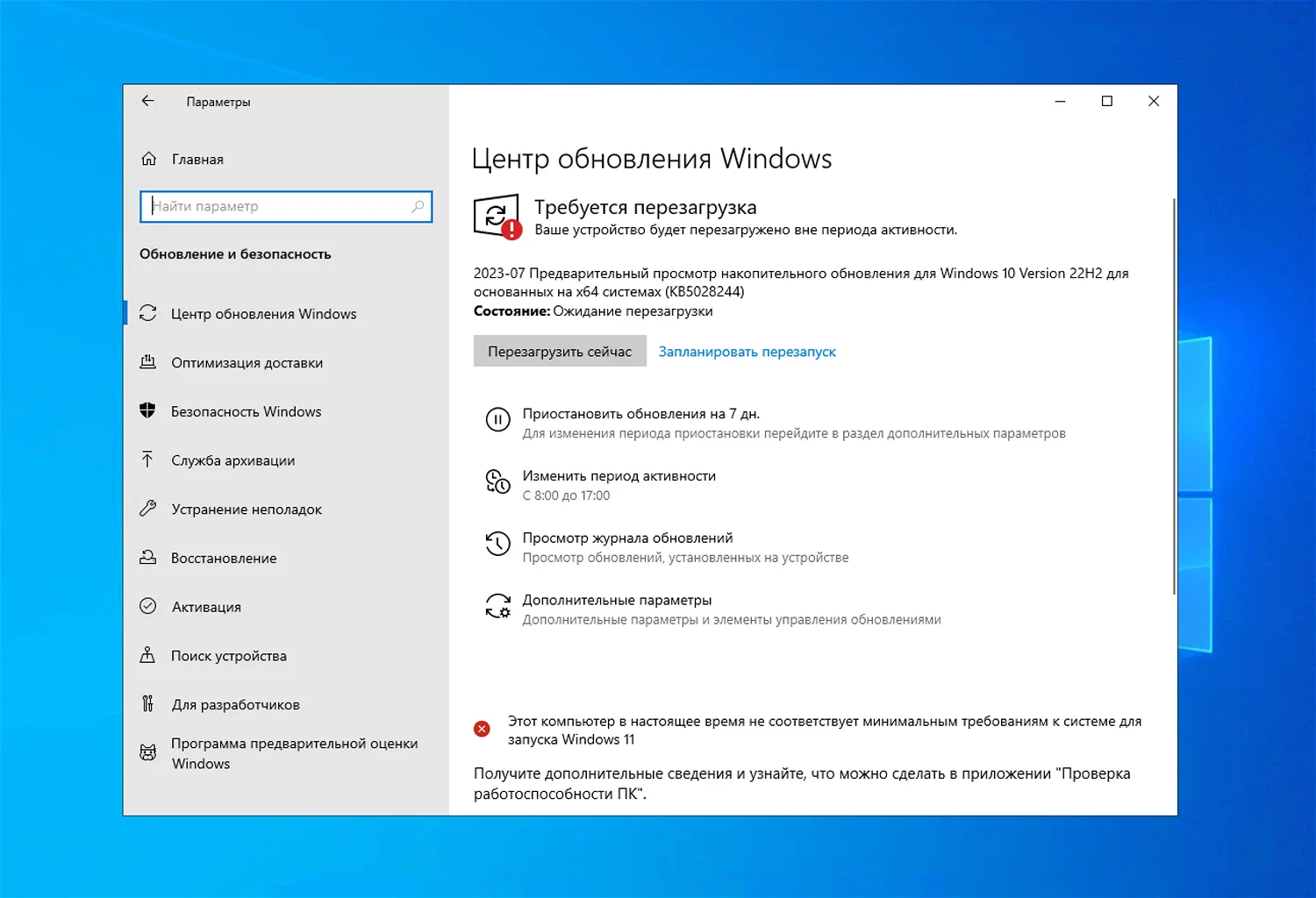Click the upload arrow icon for Служба архивации
This screenshot has width=1316, height=898.
147,460
